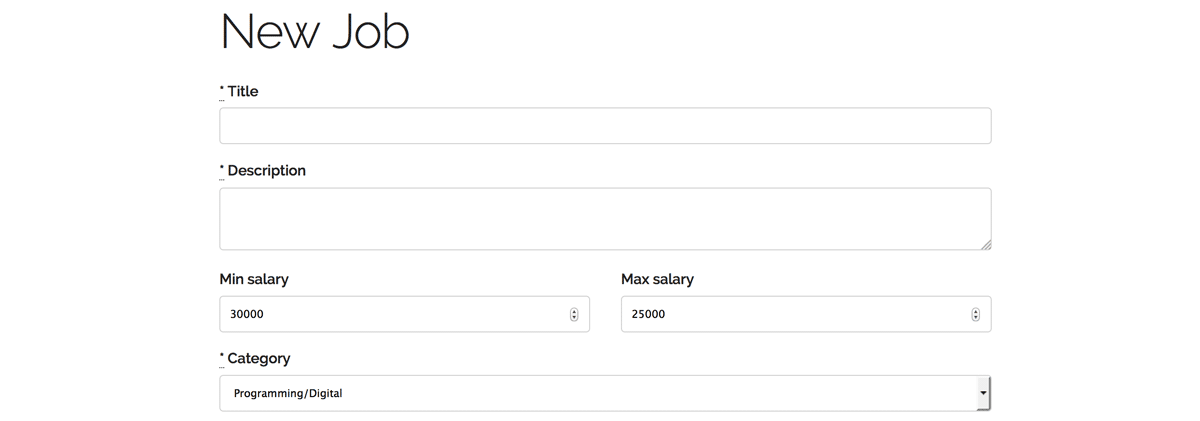
Task: Decrease Min salary using the down arrow
Action: point(574,318)
